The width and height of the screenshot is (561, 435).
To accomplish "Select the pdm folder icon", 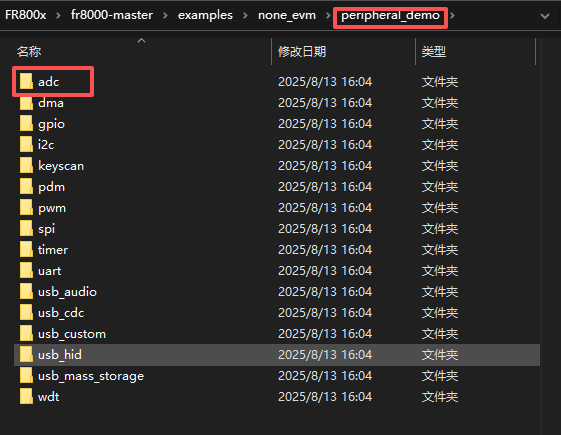I will (x=26, y=187).
